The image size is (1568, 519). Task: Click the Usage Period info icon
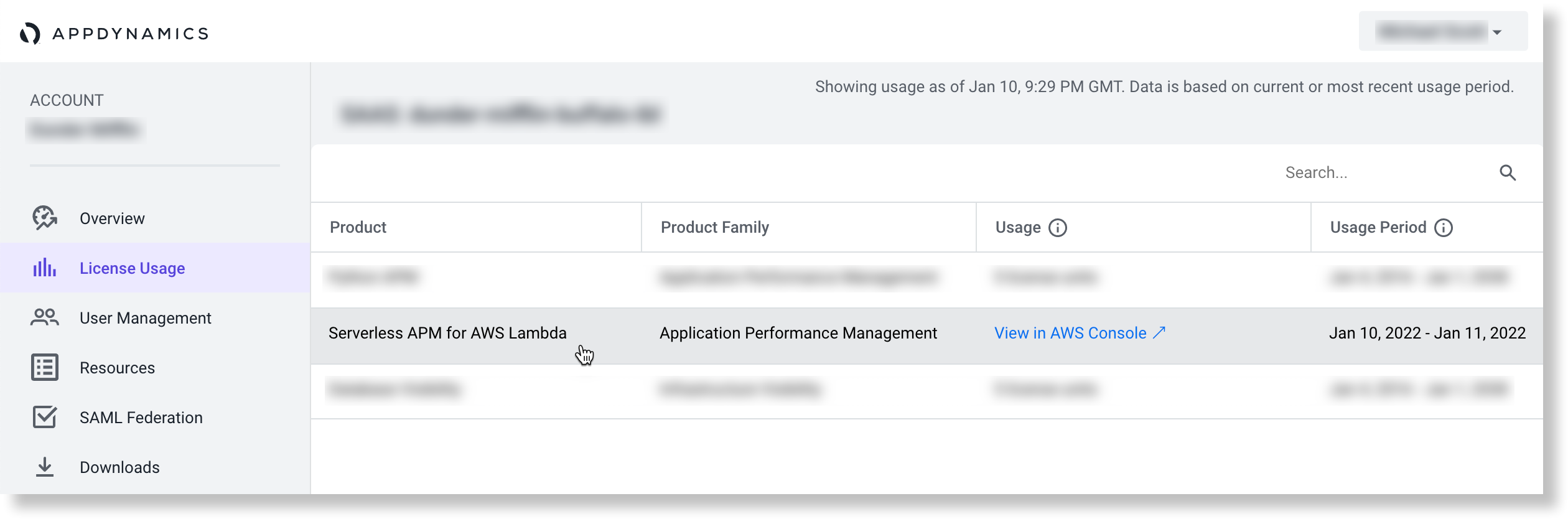click(1444, 228)
